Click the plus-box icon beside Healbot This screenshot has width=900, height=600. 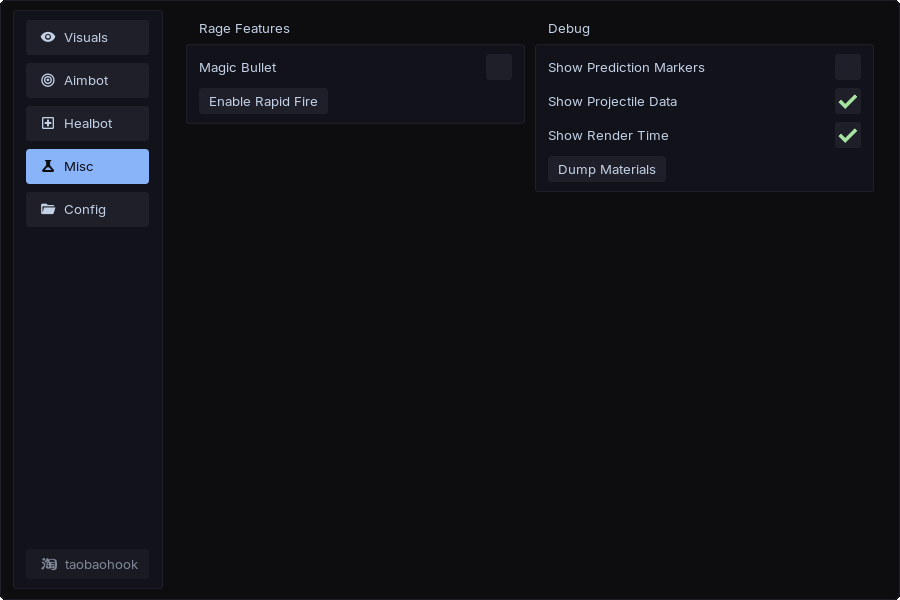click(48, 123)
